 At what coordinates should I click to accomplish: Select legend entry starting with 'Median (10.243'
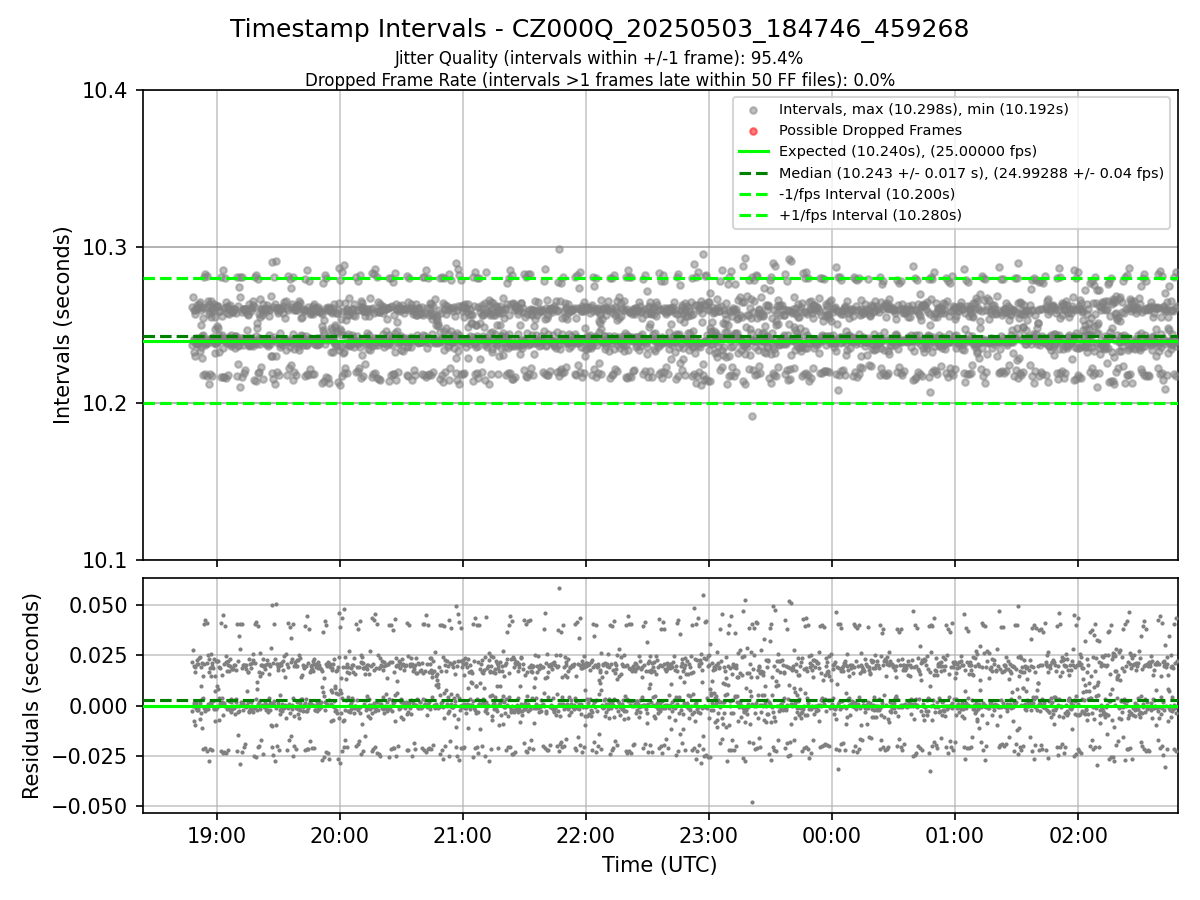pyautogui.click(x=971, y=173)
